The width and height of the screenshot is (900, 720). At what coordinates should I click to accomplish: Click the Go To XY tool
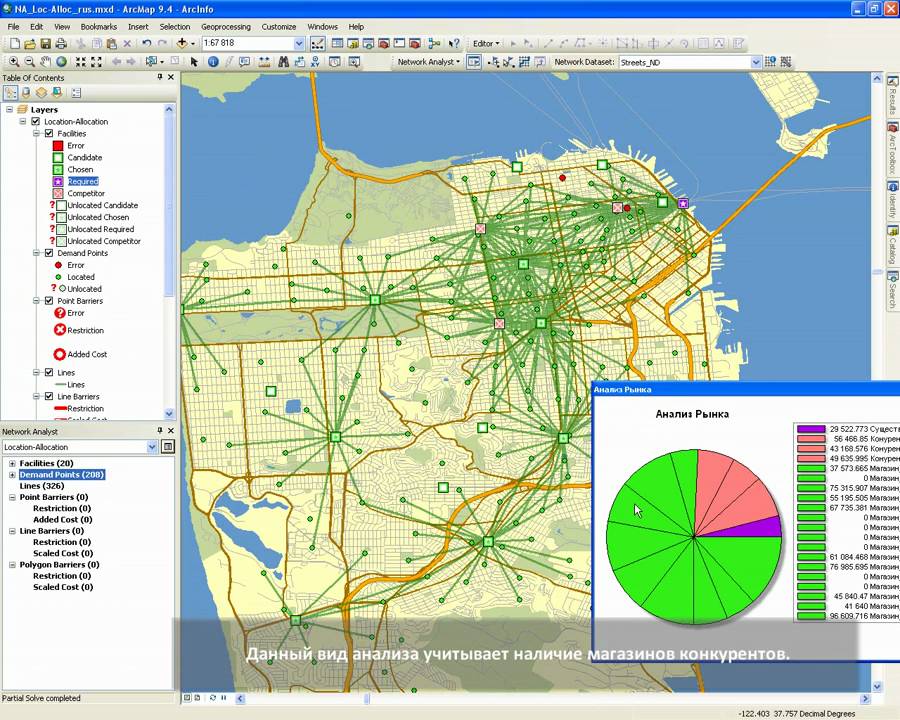[x=315, y=61]
